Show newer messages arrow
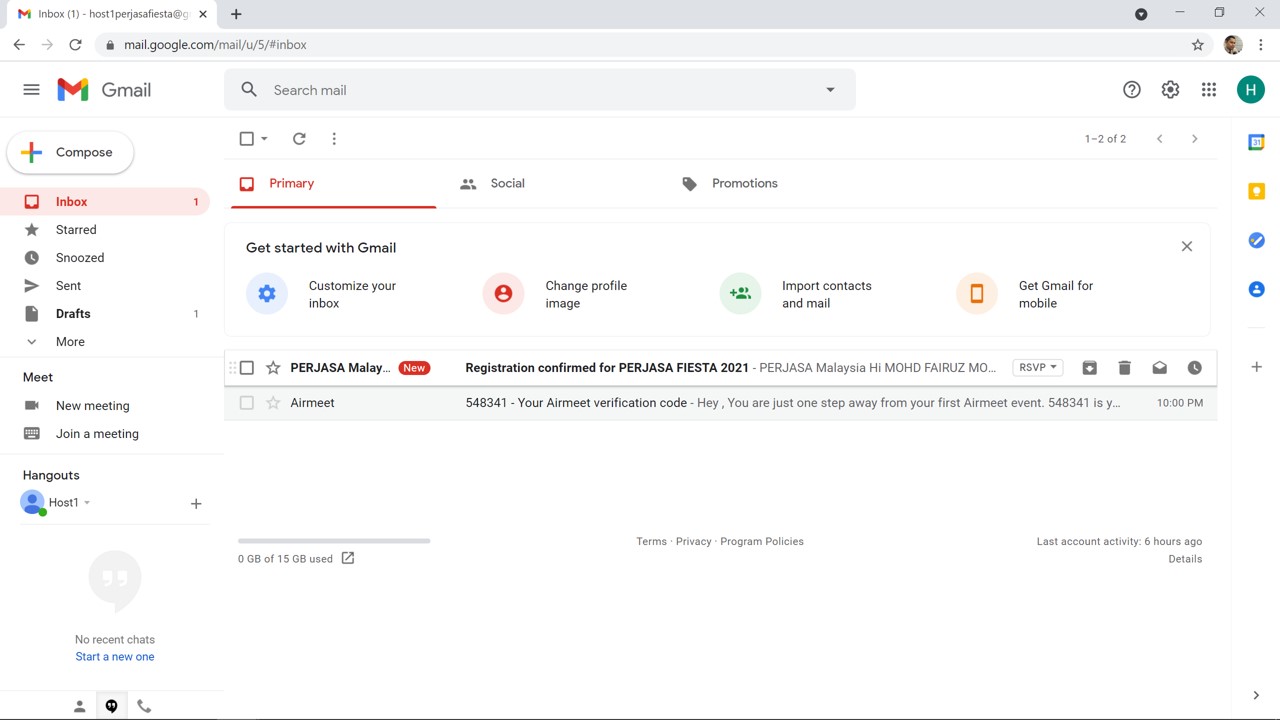This screenshot has width=1280, height=720. (x=1160, y=139)
